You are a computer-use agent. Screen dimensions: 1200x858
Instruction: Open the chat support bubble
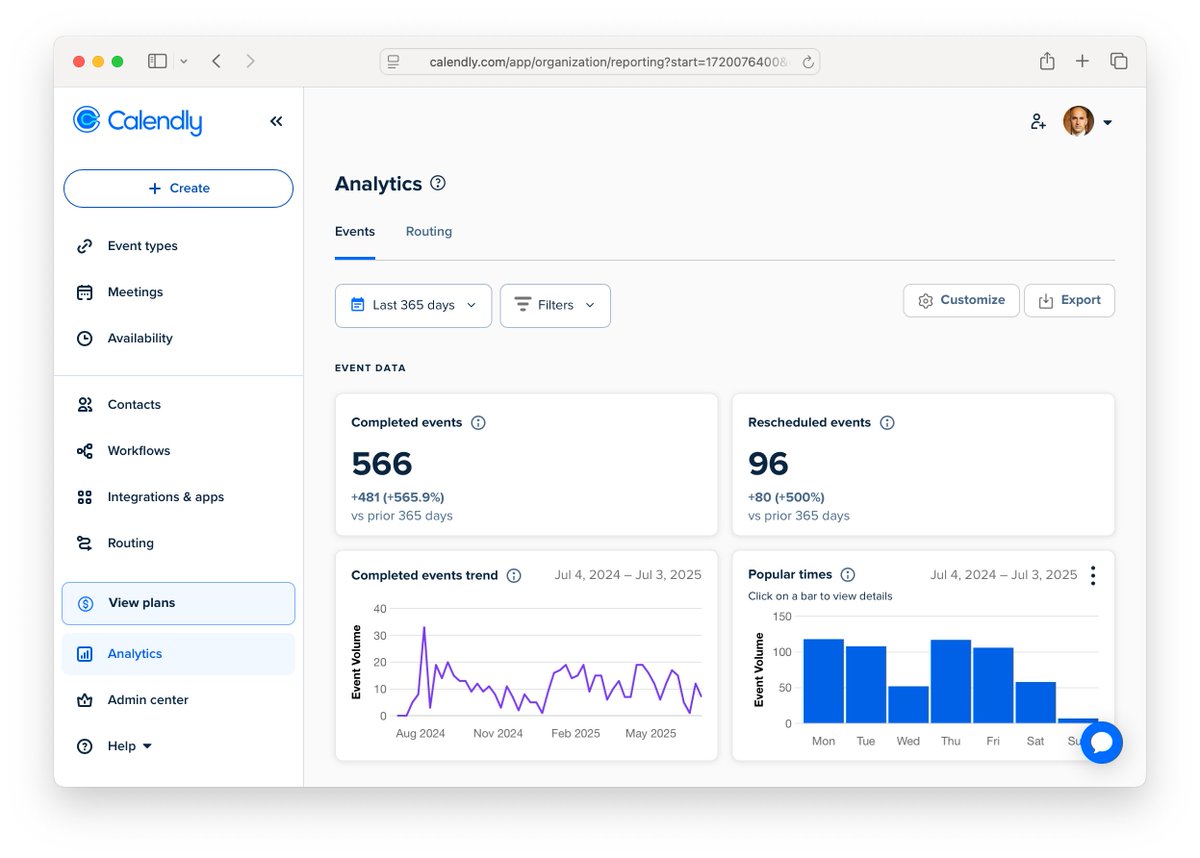1102,742
